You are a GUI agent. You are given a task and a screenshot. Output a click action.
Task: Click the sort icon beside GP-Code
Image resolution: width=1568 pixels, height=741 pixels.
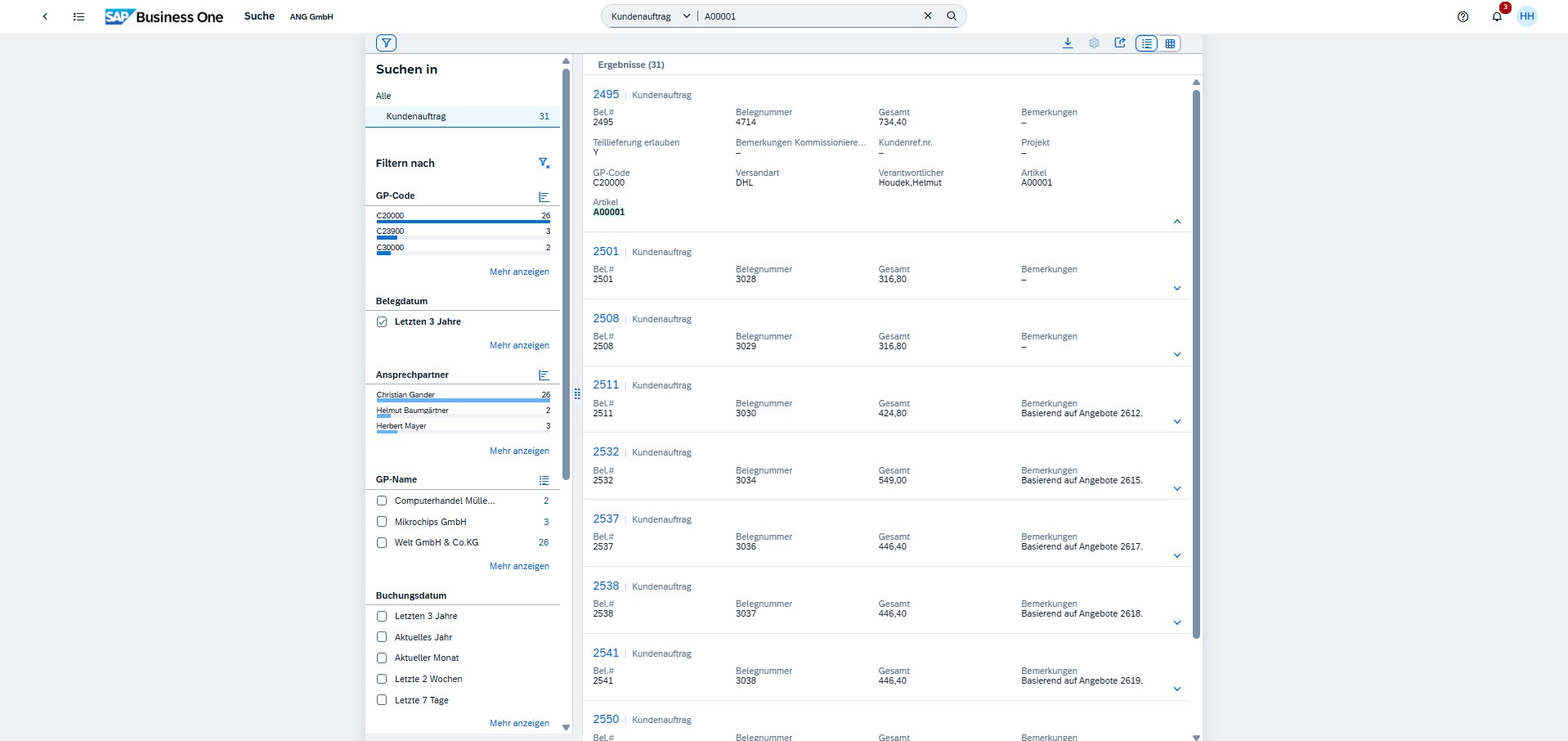point(544,196)
